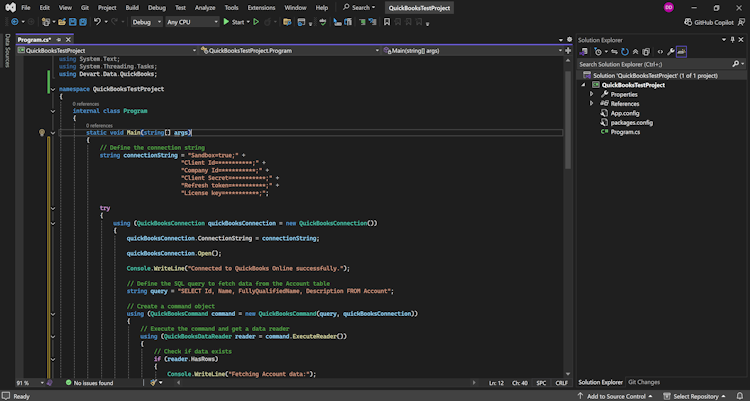Open the Debug configuration dropdown

146,21
